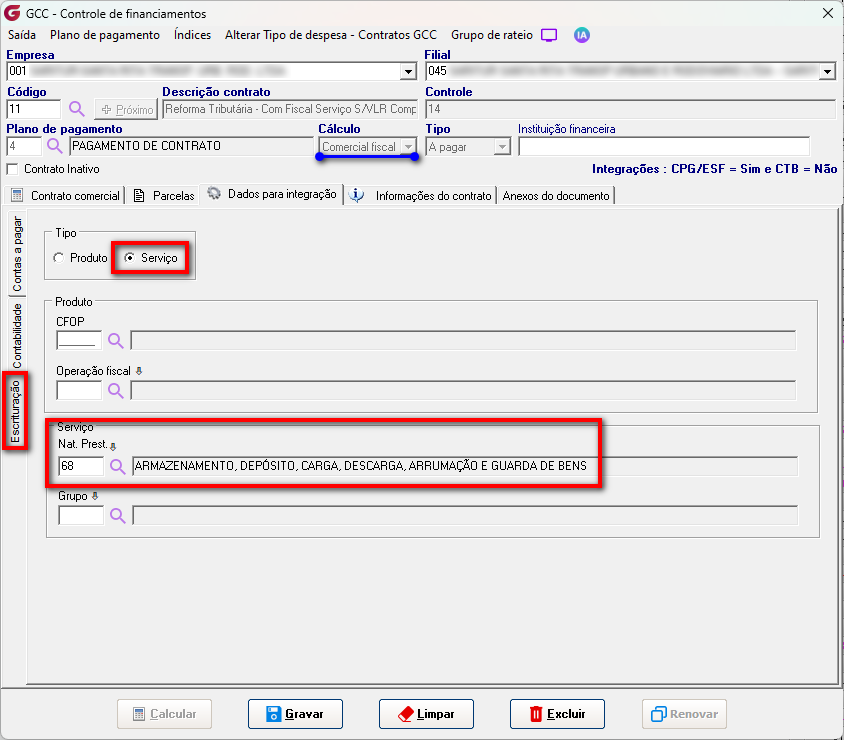The width and height of the screenshot is (844, 740).
Task: Select the Produto radio button
Action: pos(59,258)
